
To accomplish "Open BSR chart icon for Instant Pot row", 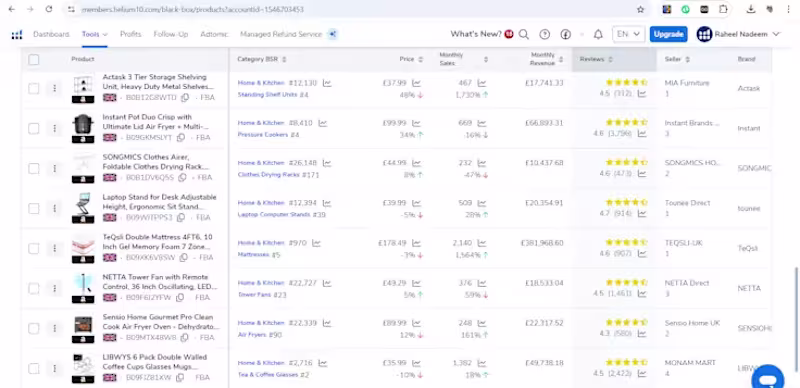I will 322,123.
